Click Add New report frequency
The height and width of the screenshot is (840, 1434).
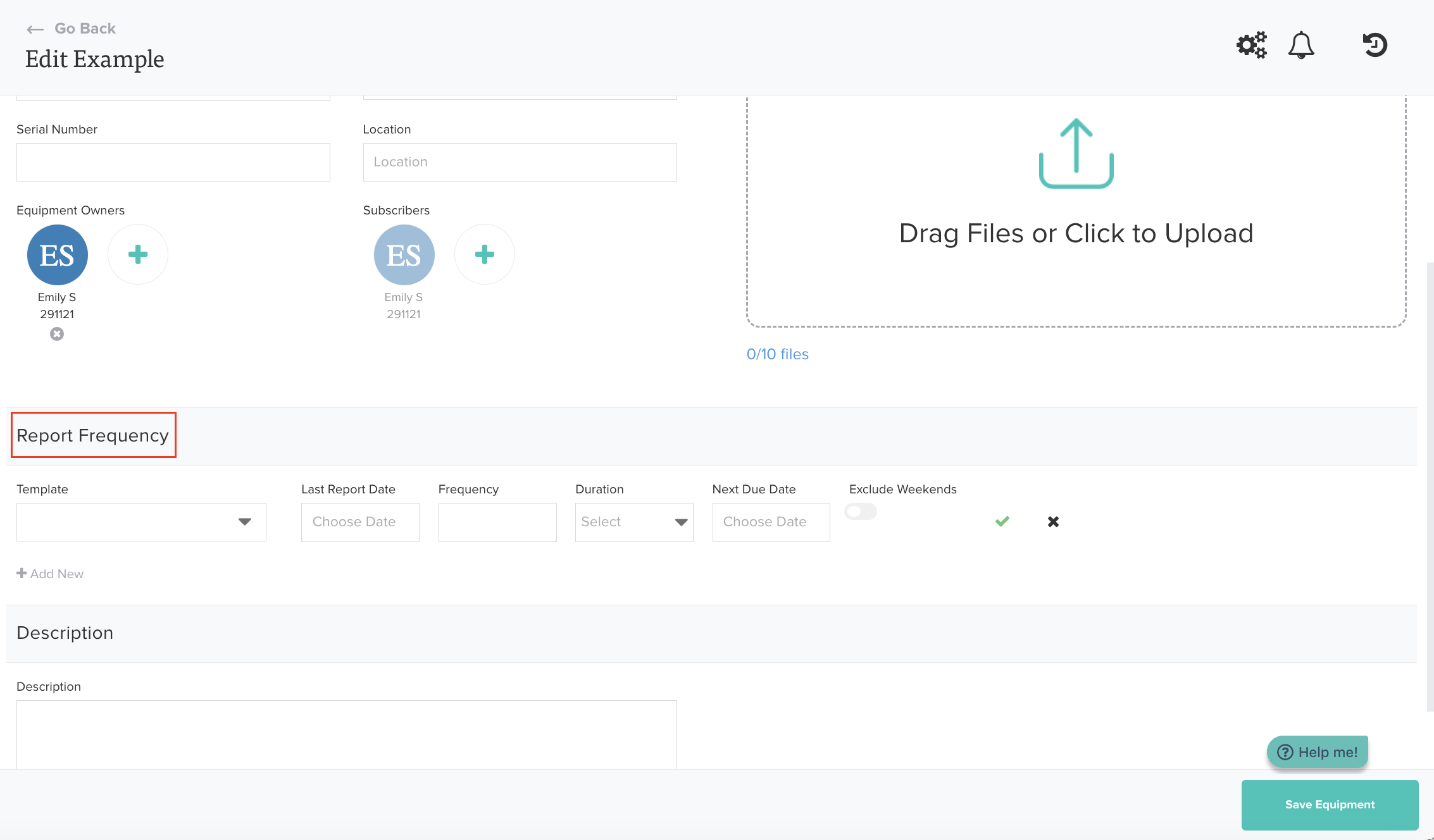click(x=50, y=574)
